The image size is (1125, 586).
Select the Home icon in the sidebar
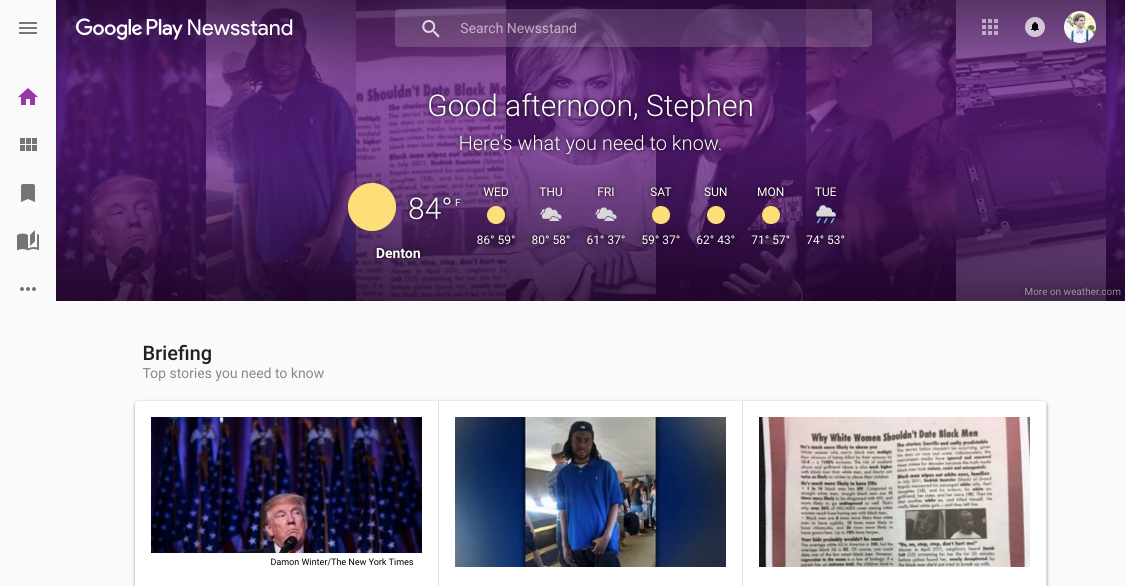pos(28,96)
